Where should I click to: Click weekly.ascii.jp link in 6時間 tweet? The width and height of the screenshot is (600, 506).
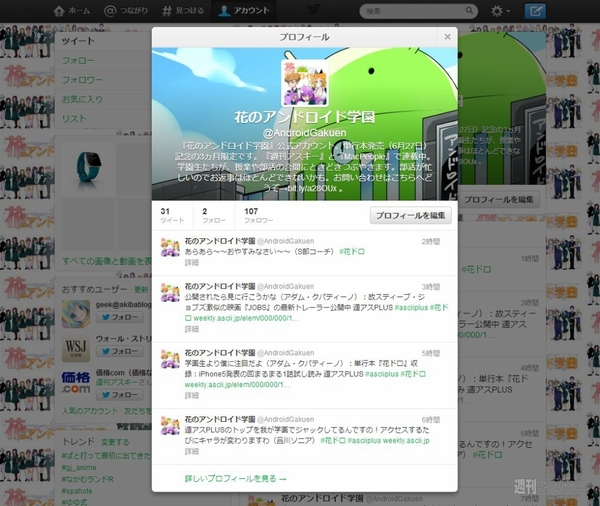[x=406, y=441]
